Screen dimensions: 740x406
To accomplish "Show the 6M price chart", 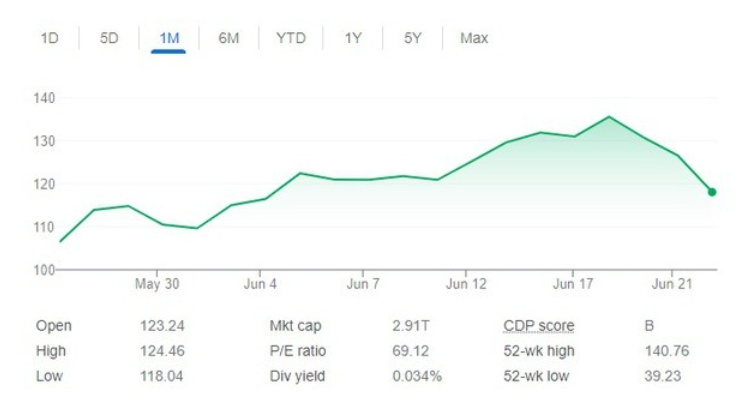I will click(x=229, y=39).
